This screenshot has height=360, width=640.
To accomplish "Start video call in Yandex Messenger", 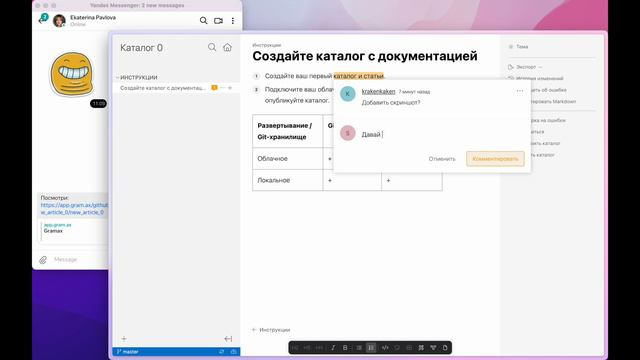I will click(218, 20).
